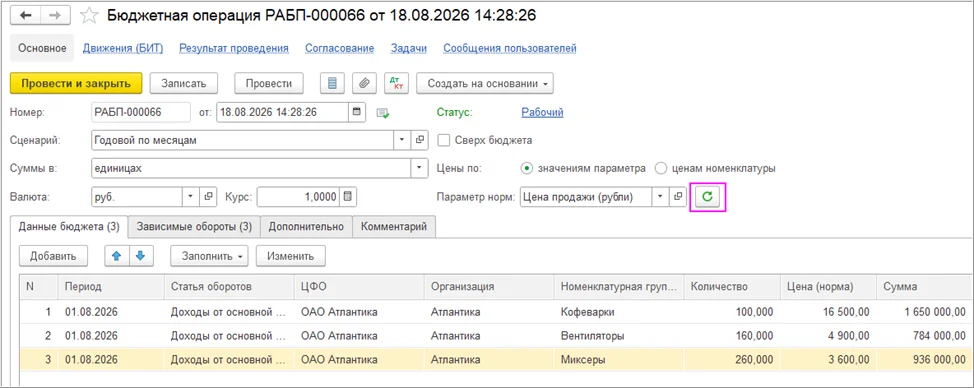Select the sum cell 936 000,00

pyautogui.click(x=925, y=359)
